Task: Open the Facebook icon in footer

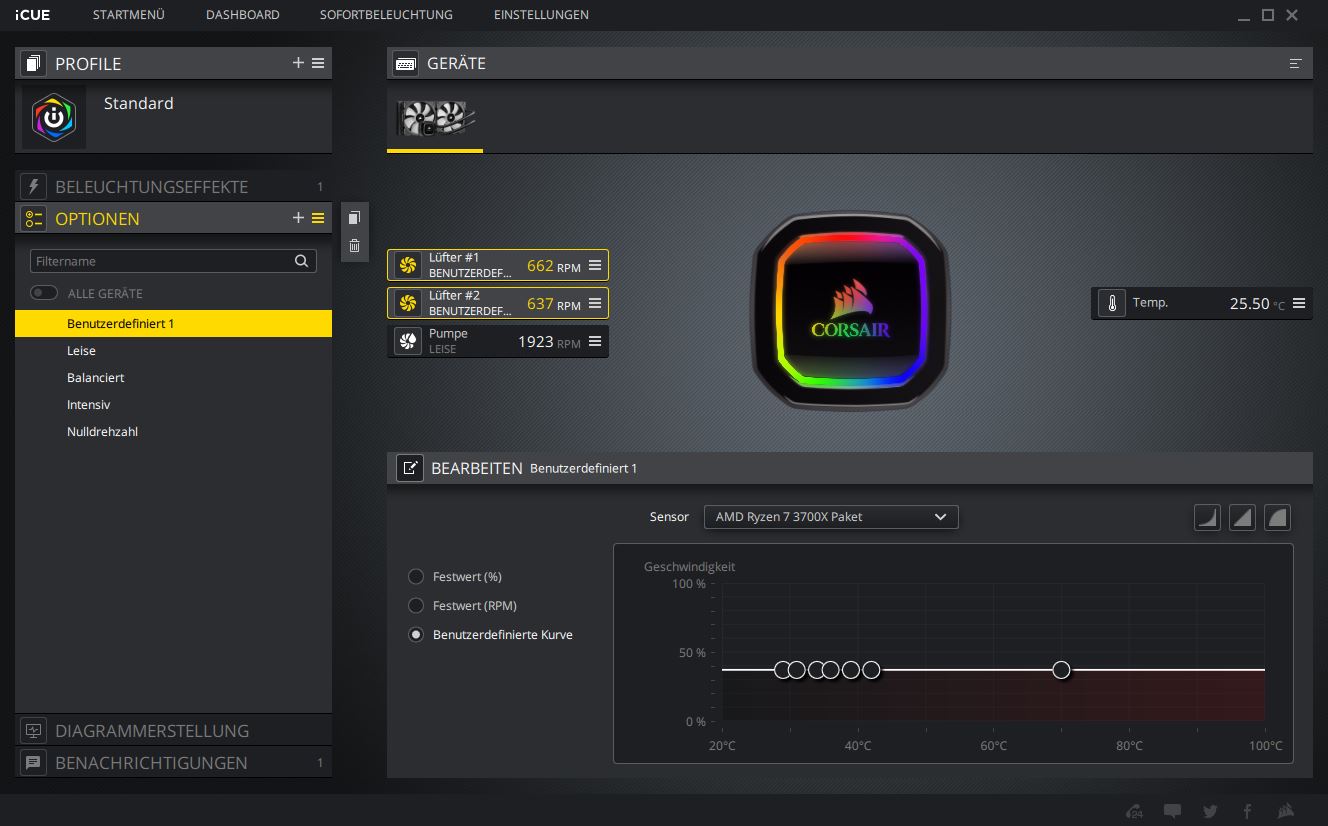Action: [1248, 811]
